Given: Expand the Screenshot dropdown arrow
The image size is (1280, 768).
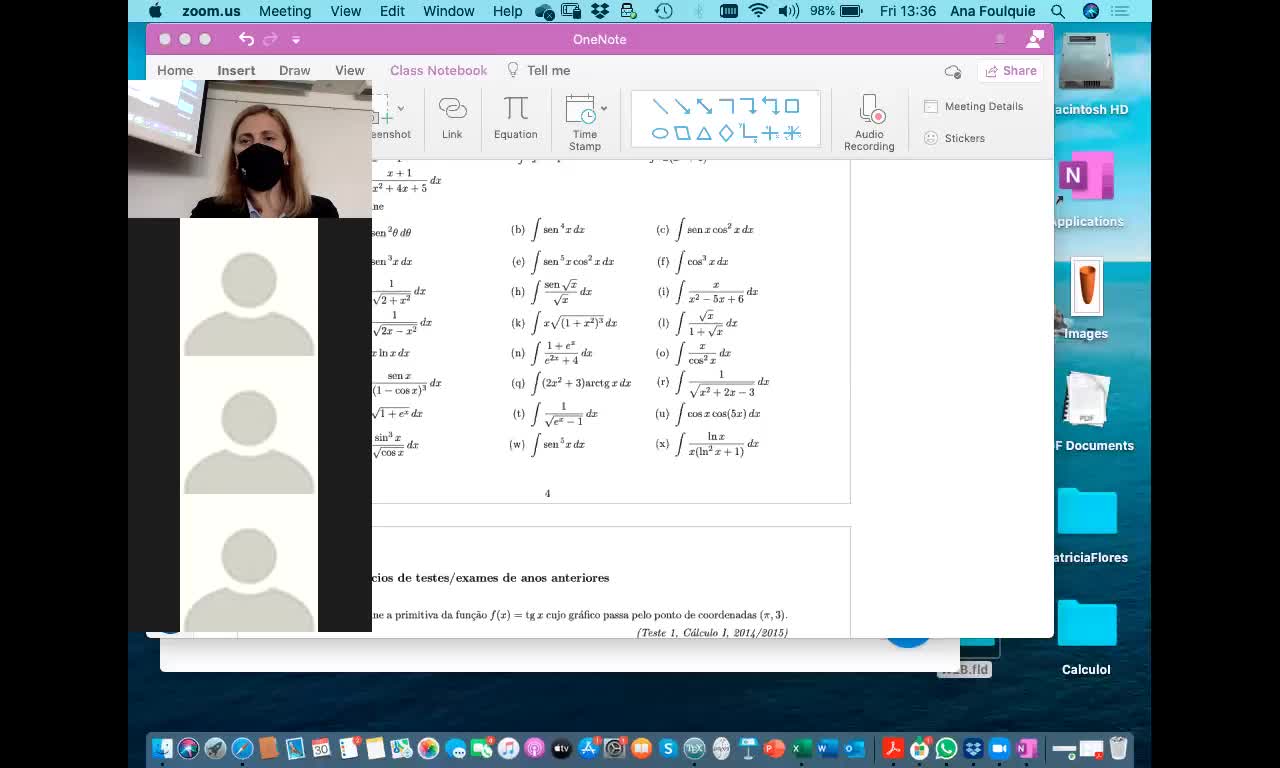Looking at the screenshot, I should [401, 108].
